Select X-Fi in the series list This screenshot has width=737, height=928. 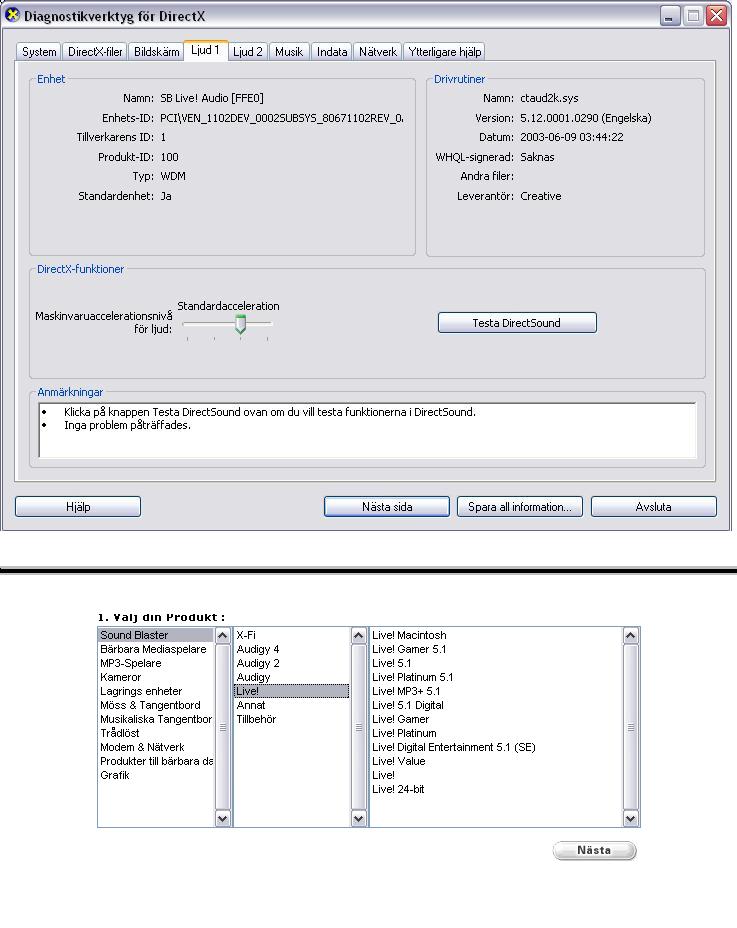[292, 635]
